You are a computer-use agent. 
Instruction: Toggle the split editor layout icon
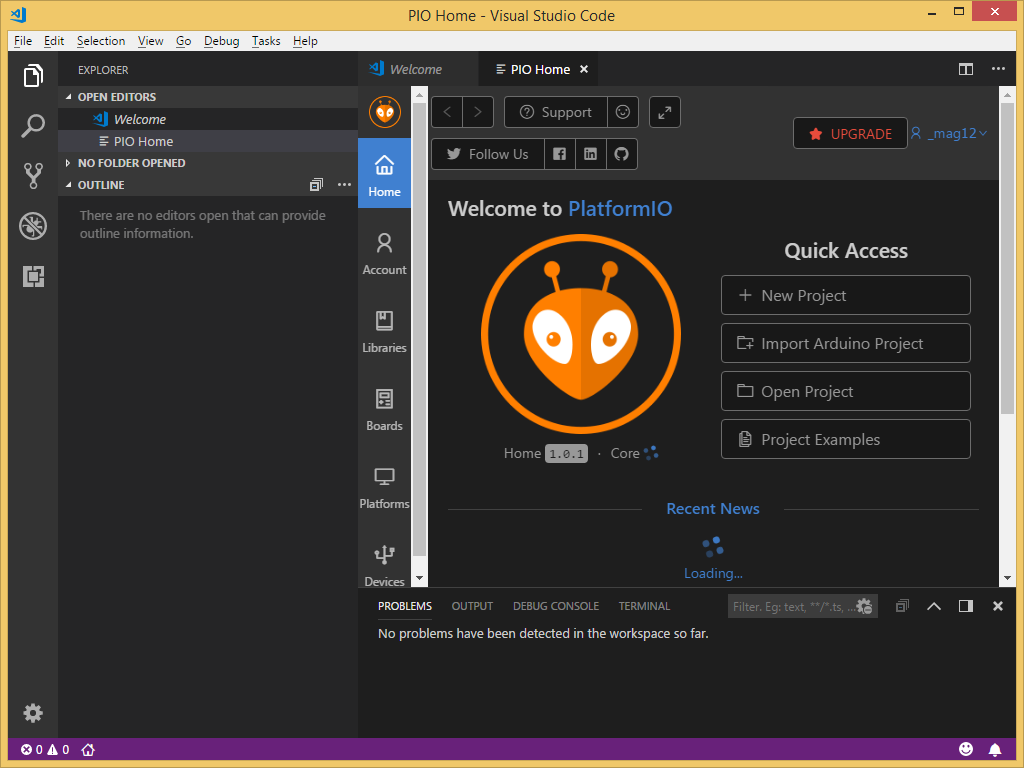point(965,69)
